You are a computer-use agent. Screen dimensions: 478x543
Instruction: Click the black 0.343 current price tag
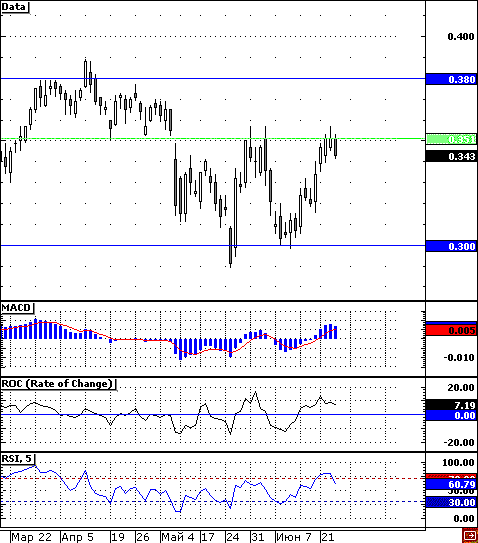click(x=451, y=156)
